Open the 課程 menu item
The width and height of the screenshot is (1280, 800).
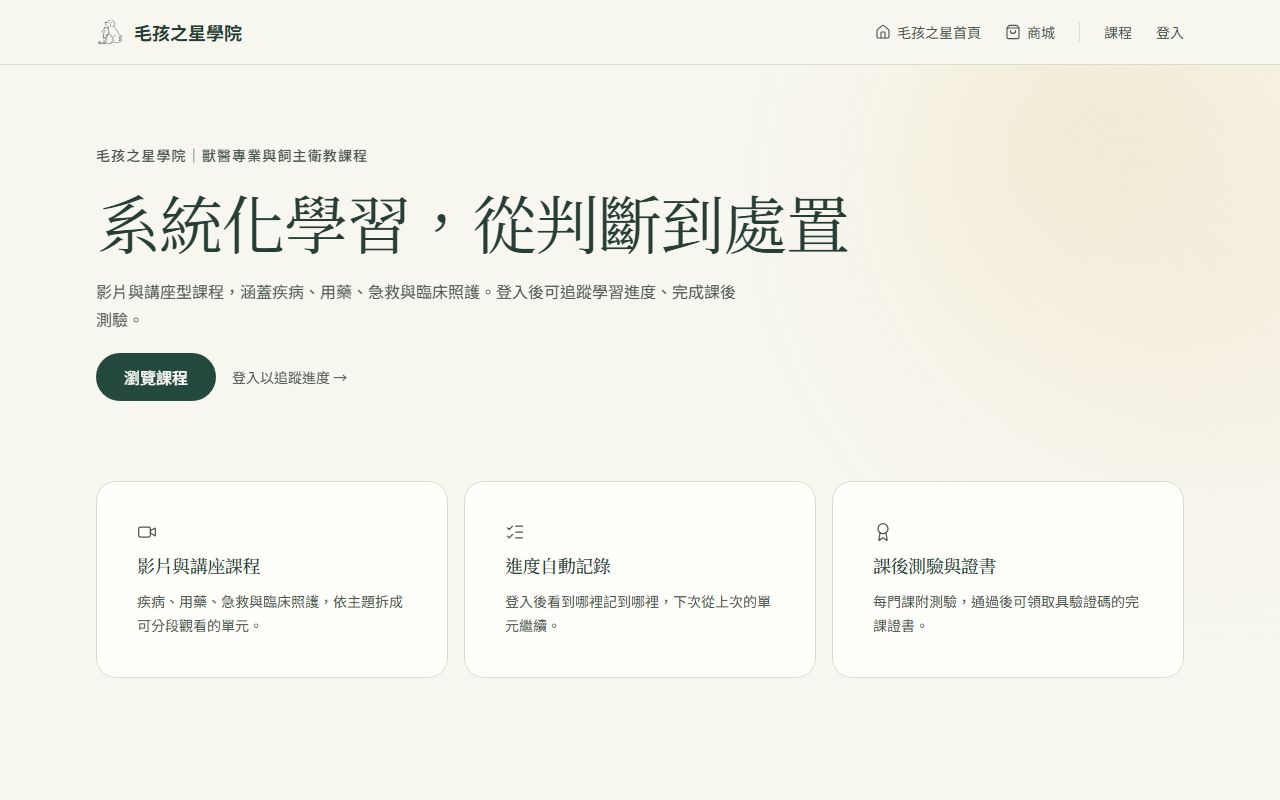1118,33
